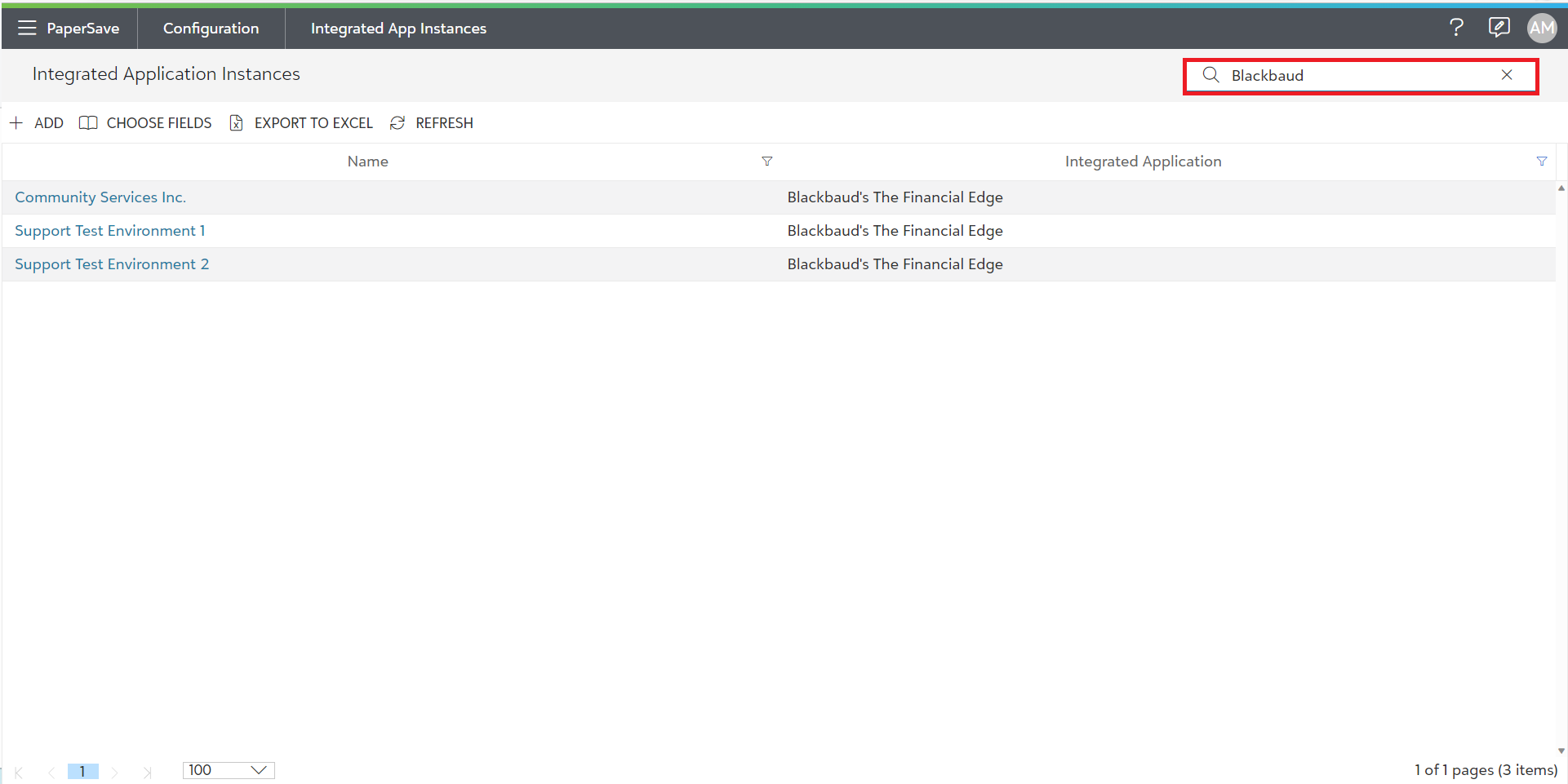The height and width of the screenshot is (784, 1568).
Task: Click the help question mark icon
Action: point(1456,28)
